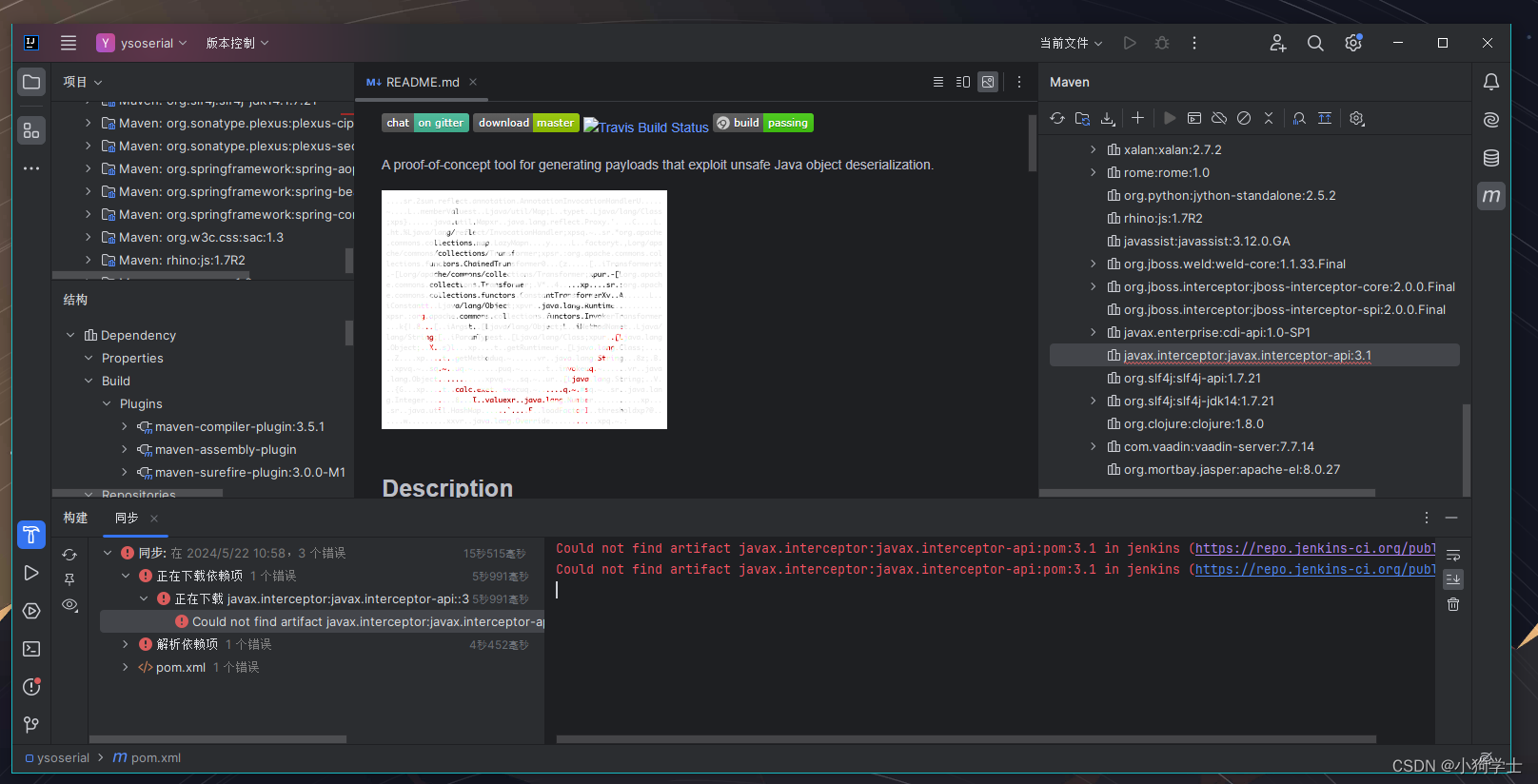Screen dimensions: 1538x784
Task: Click rerun sync icon in build panel
Action: (69, 554)
